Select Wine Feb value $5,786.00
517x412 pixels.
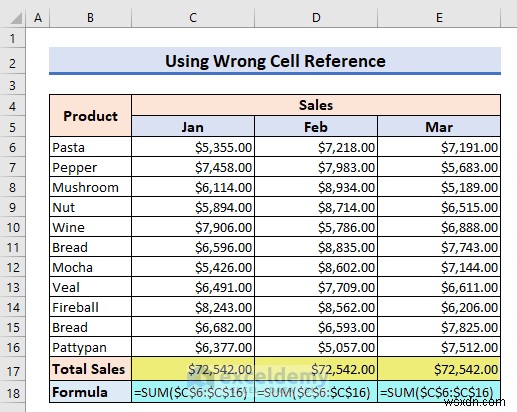(316, 227)
